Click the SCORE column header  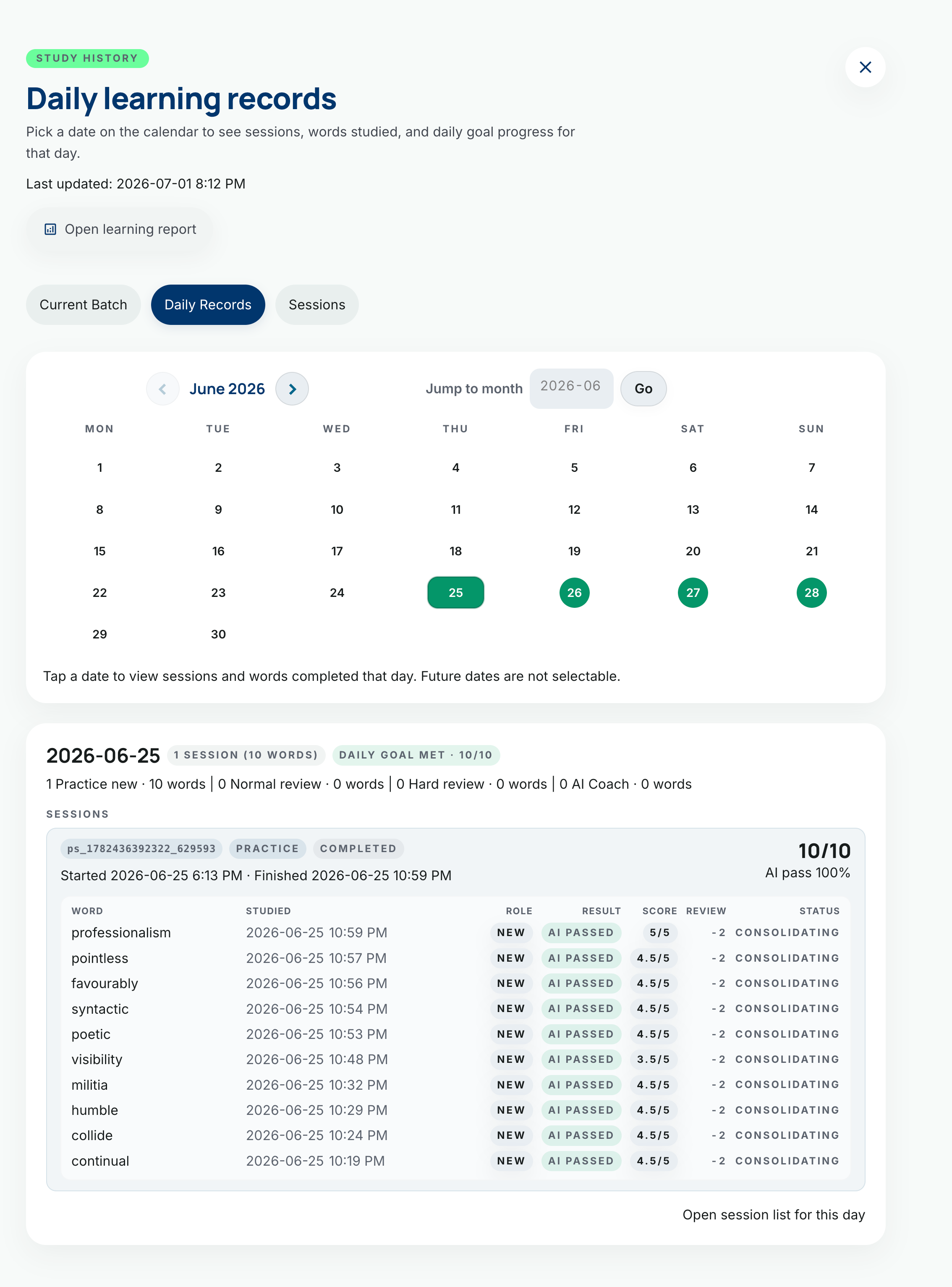(659, 910)
